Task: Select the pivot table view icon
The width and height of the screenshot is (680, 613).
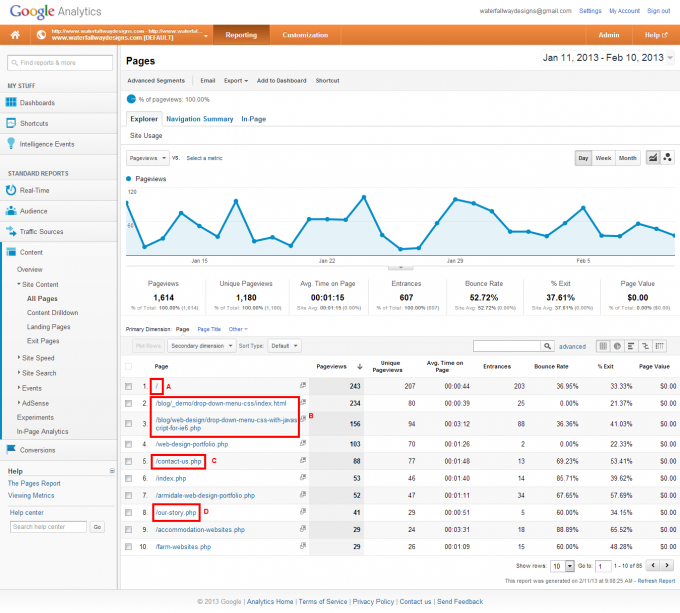Action: coord(660,346)
